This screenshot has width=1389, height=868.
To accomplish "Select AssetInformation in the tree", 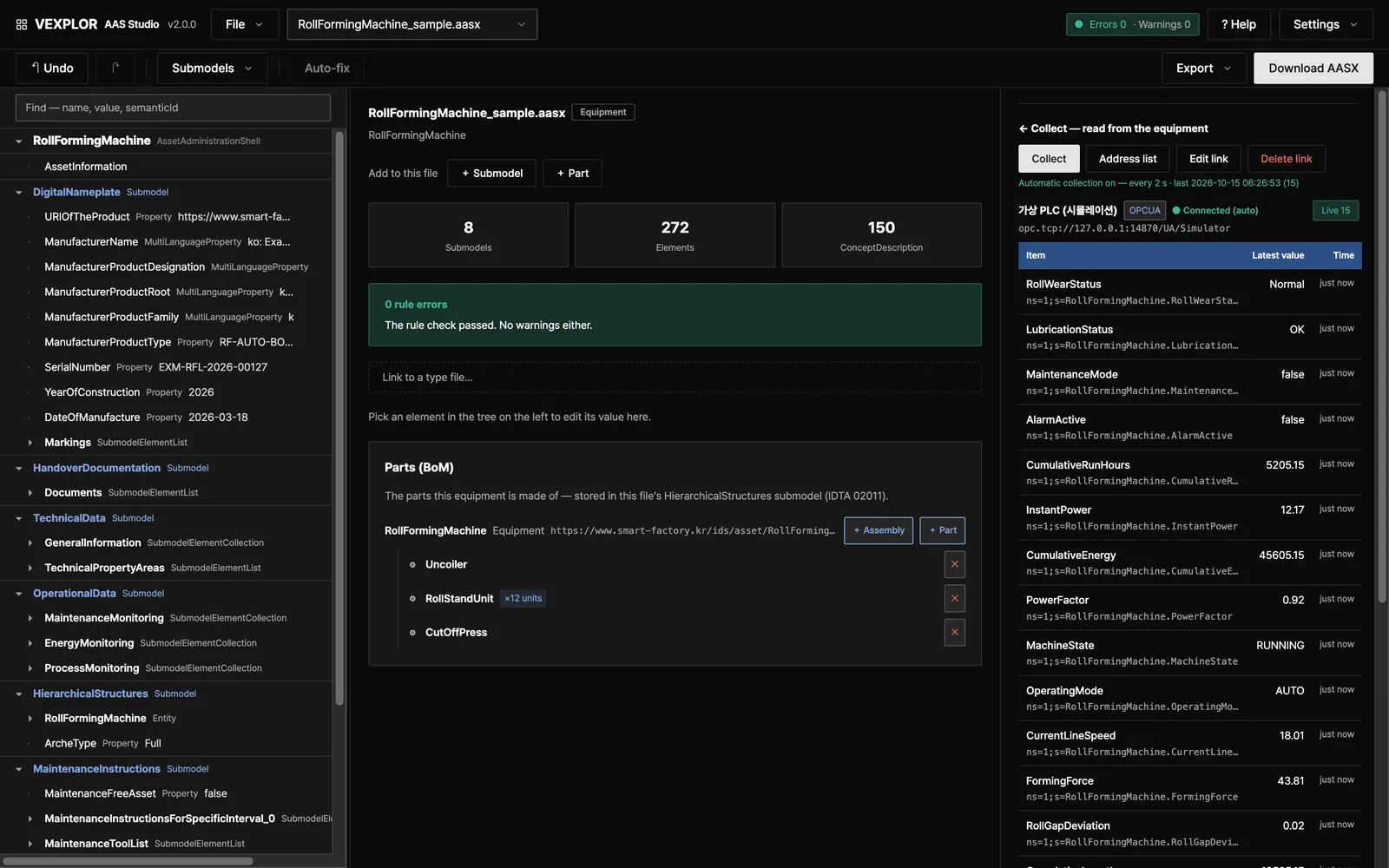I will [x=166, y=167].
